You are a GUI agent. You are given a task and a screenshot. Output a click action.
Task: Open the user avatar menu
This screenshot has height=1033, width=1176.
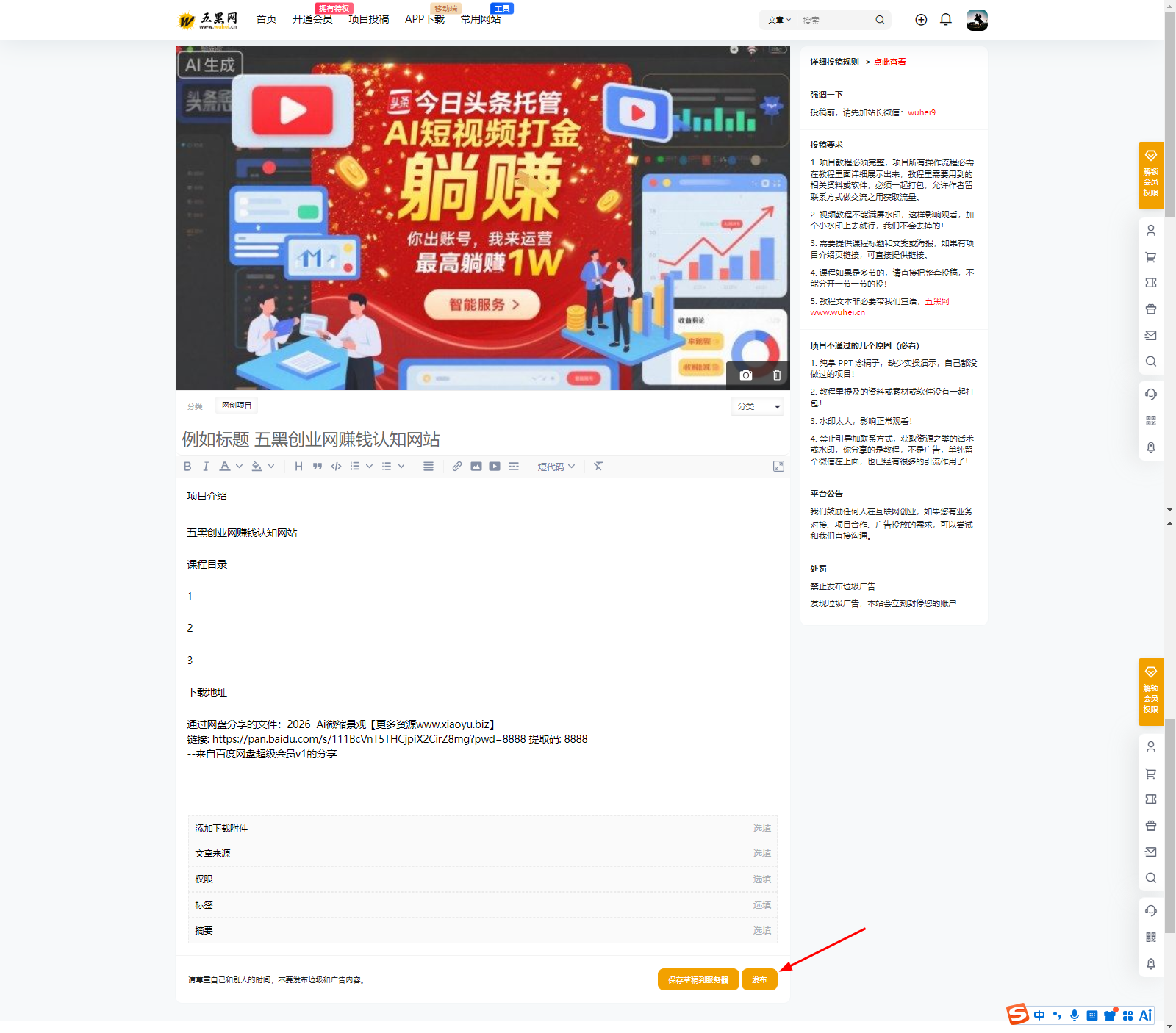coord(977,20)
